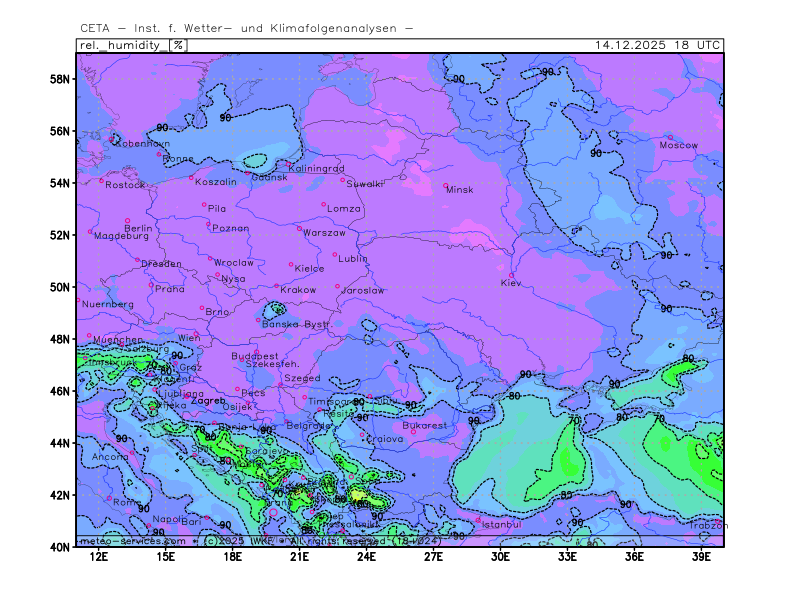Click the Praha city label
The width and height of the screenshot is (800, 600).
(169, 289)
